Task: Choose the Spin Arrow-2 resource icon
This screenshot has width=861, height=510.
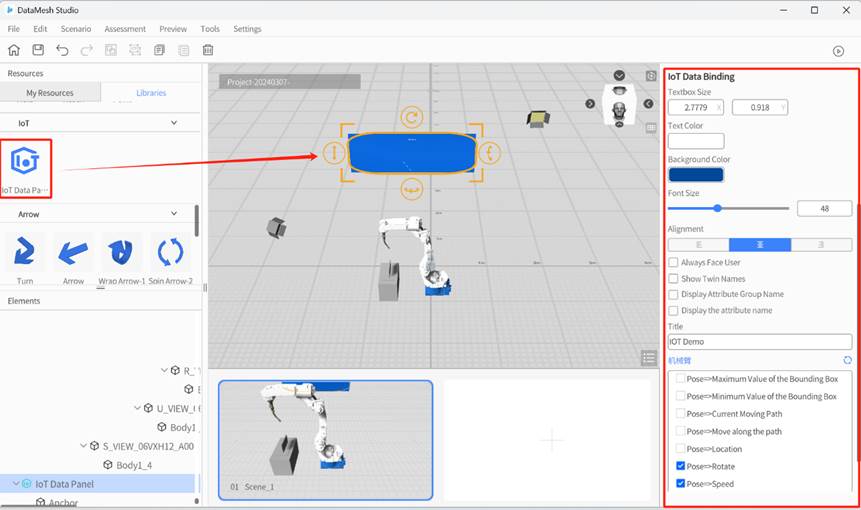Action: tap(170, 253)
